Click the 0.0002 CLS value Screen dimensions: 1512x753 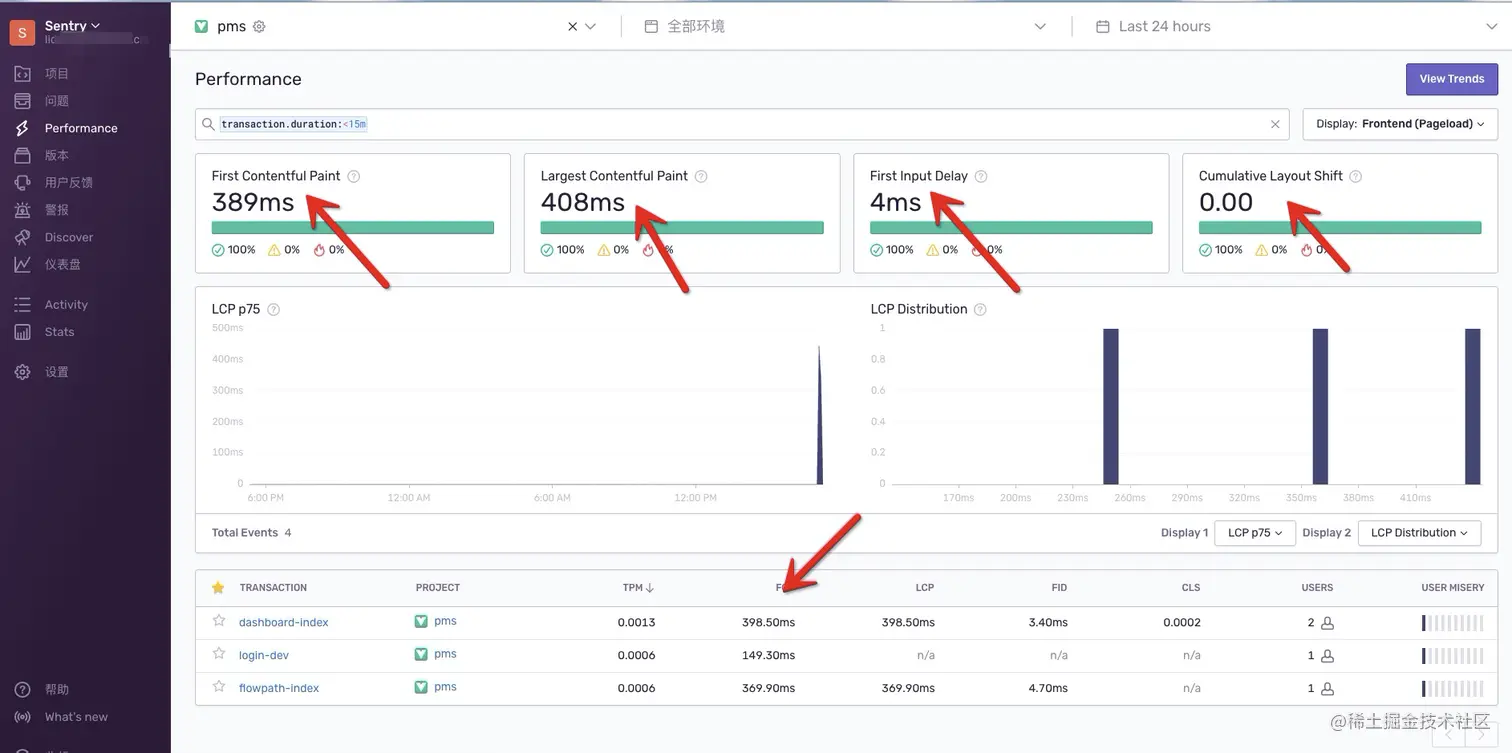1182,622
